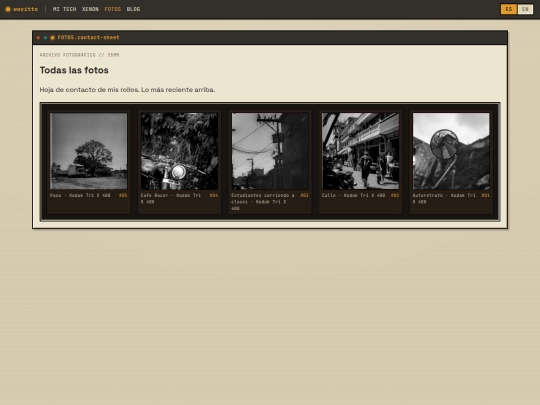Click the FOTOS.contact-sheet window title
540x405 pixels.
89,38
